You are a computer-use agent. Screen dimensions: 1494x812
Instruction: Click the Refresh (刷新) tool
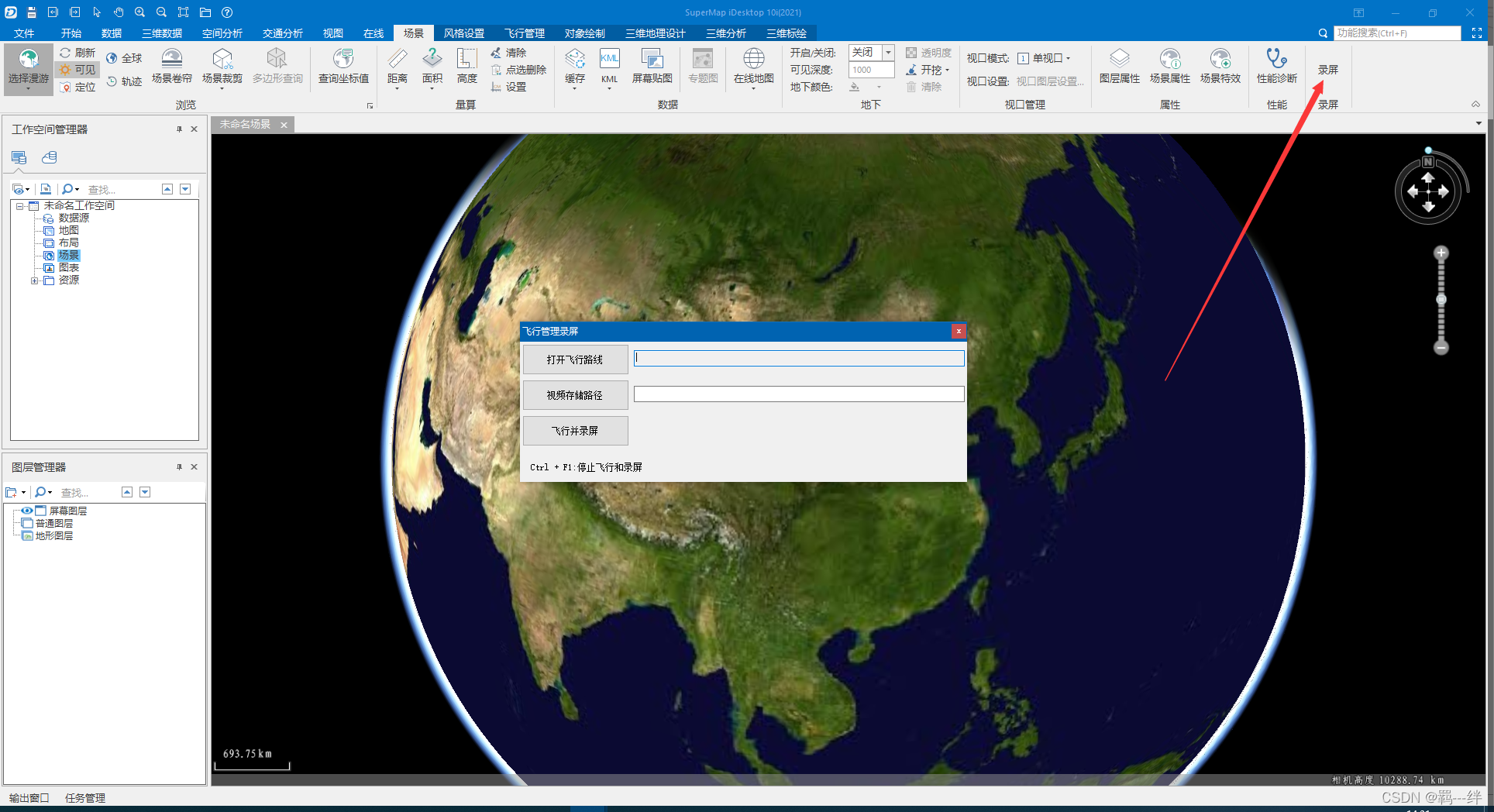click(77, 53)
